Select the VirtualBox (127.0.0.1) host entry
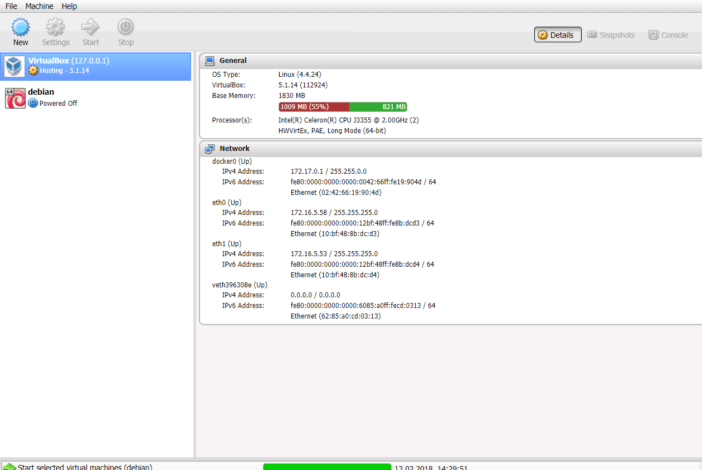The width and height of the screenshot is (702, 470). pyautogui.click(x=96, y=66)
